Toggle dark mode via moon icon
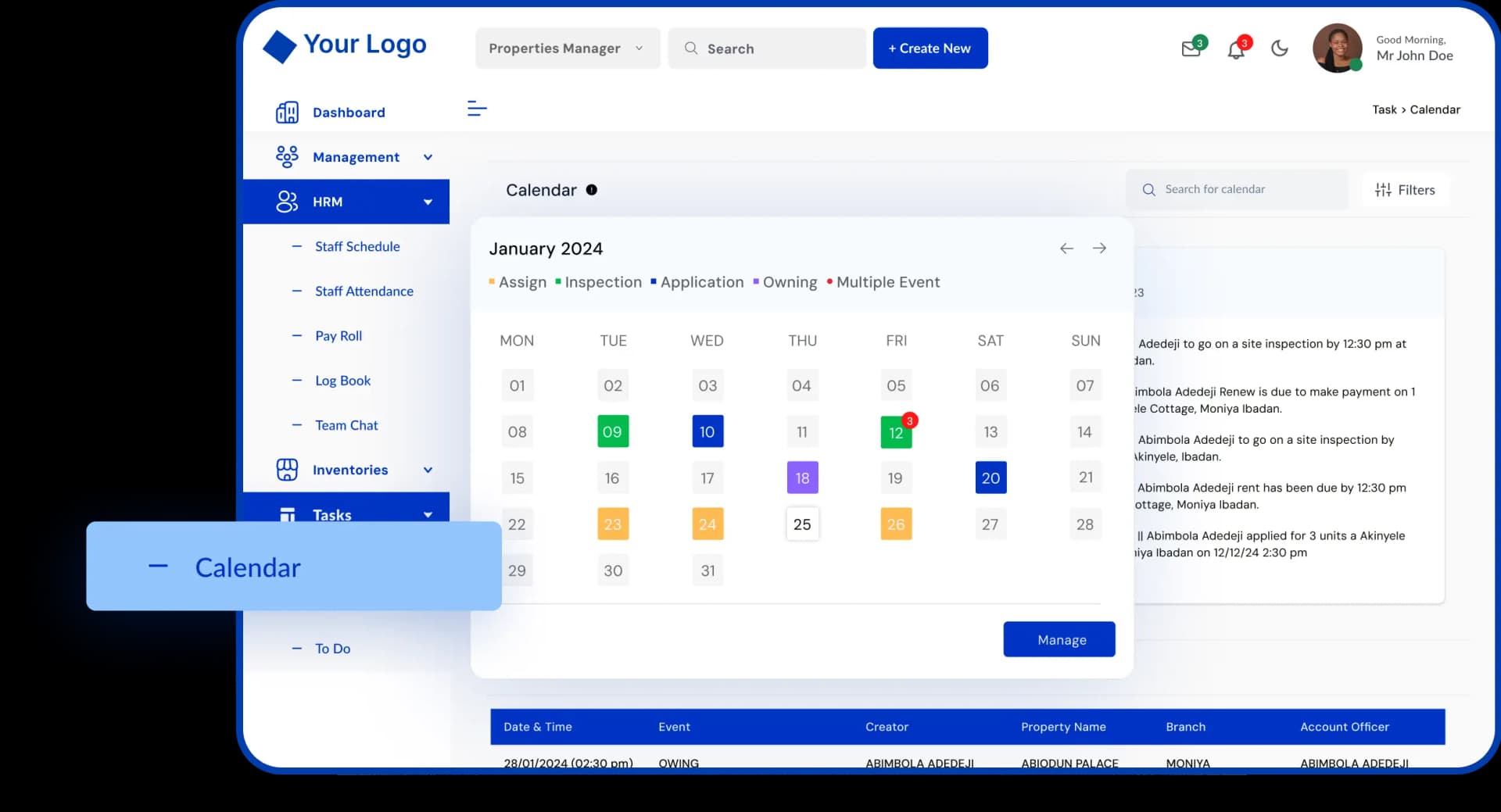 pyautogui.click(x=1279, y=48)
